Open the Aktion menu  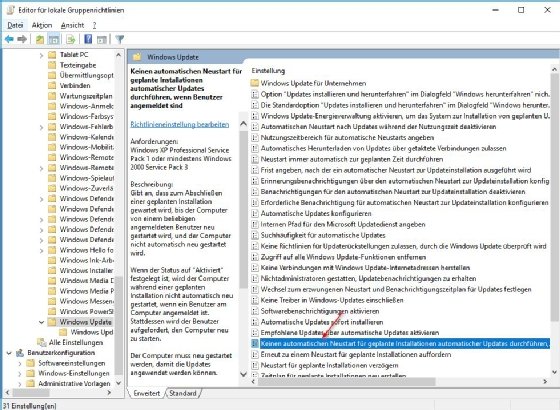pos(42,25)
